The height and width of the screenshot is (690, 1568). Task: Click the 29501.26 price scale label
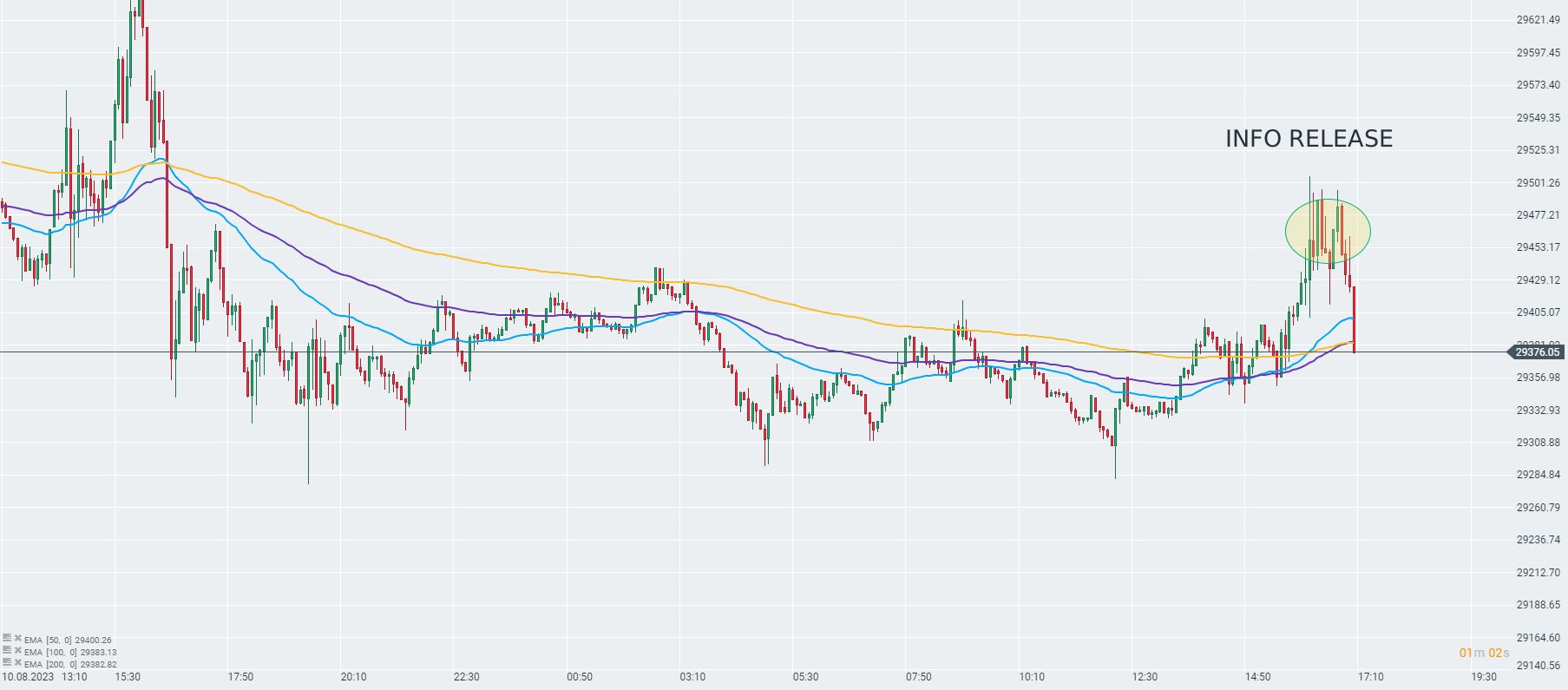pyautogui.click(x=1538, y=183)
